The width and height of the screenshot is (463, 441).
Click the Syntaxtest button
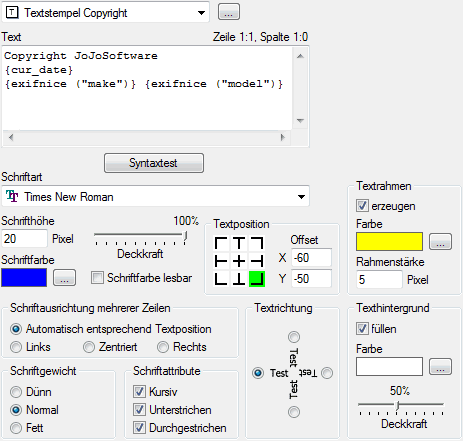click(x=154, y=163)
